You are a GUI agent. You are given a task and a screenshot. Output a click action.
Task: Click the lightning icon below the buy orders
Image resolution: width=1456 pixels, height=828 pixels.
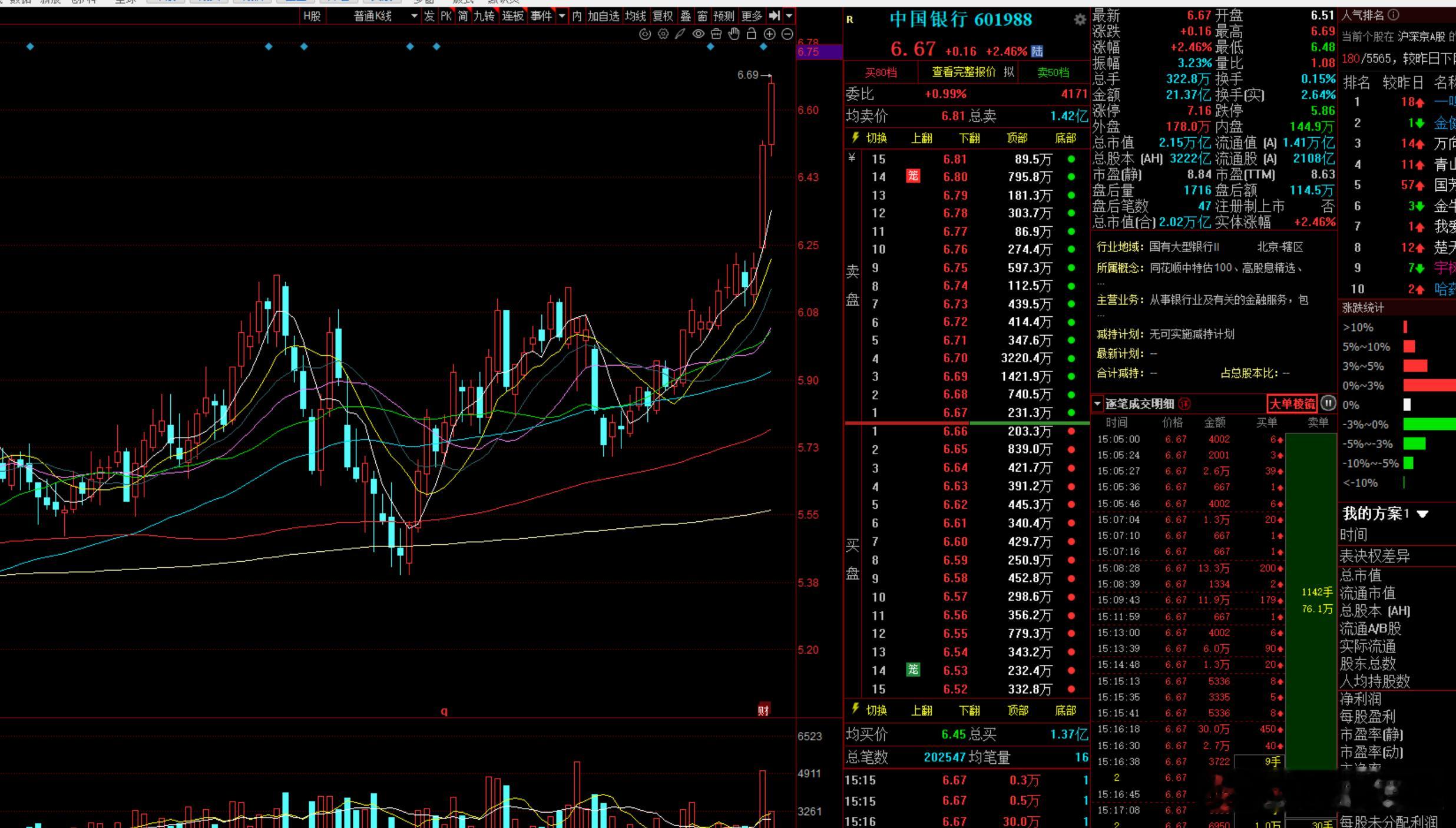click(855, 709)
